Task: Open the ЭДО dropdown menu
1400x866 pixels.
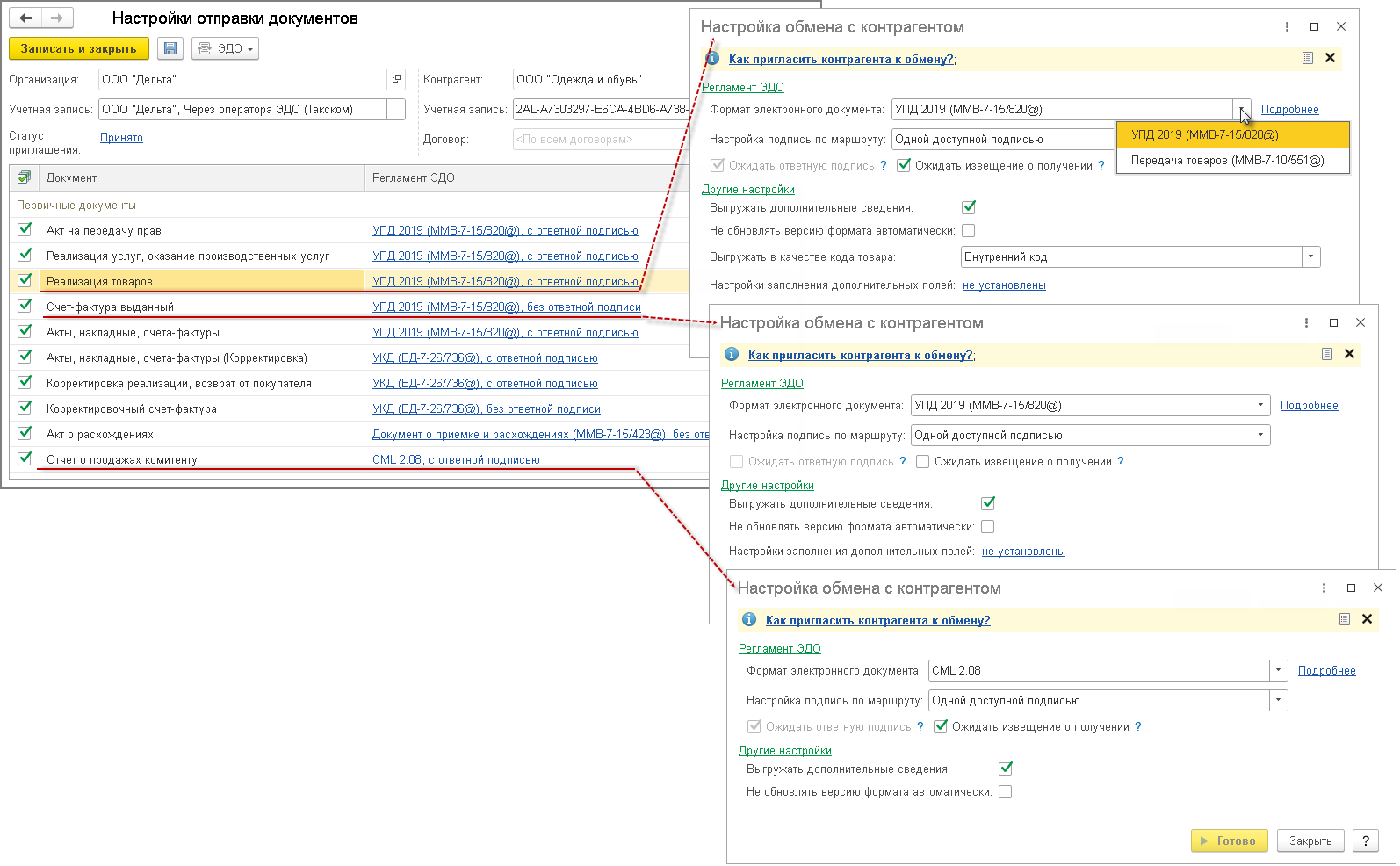Action: click(x=225, y=49)
